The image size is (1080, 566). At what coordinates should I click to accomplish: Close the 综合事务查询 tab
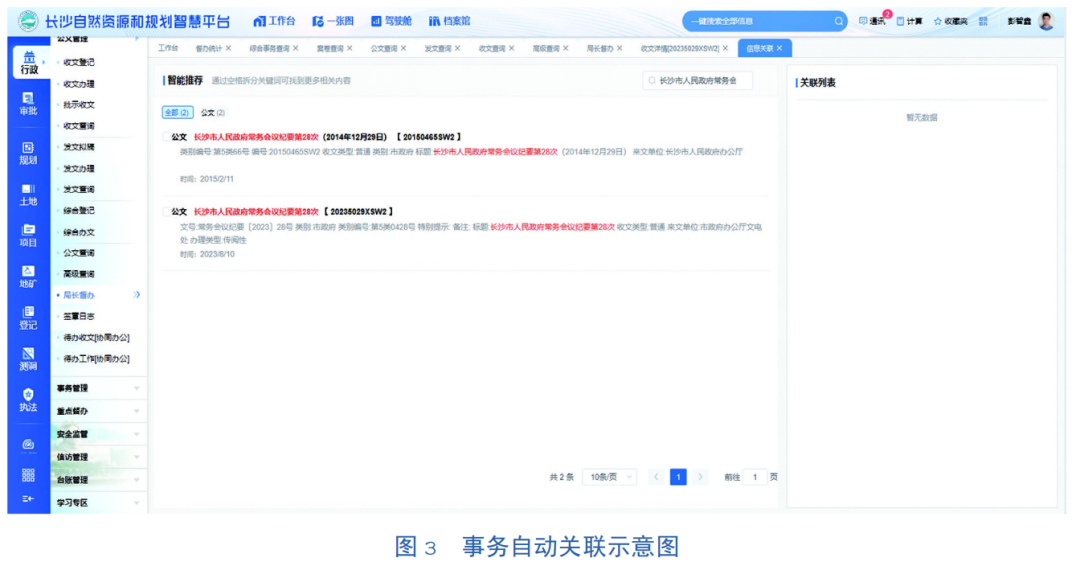(x=295, y=48)
